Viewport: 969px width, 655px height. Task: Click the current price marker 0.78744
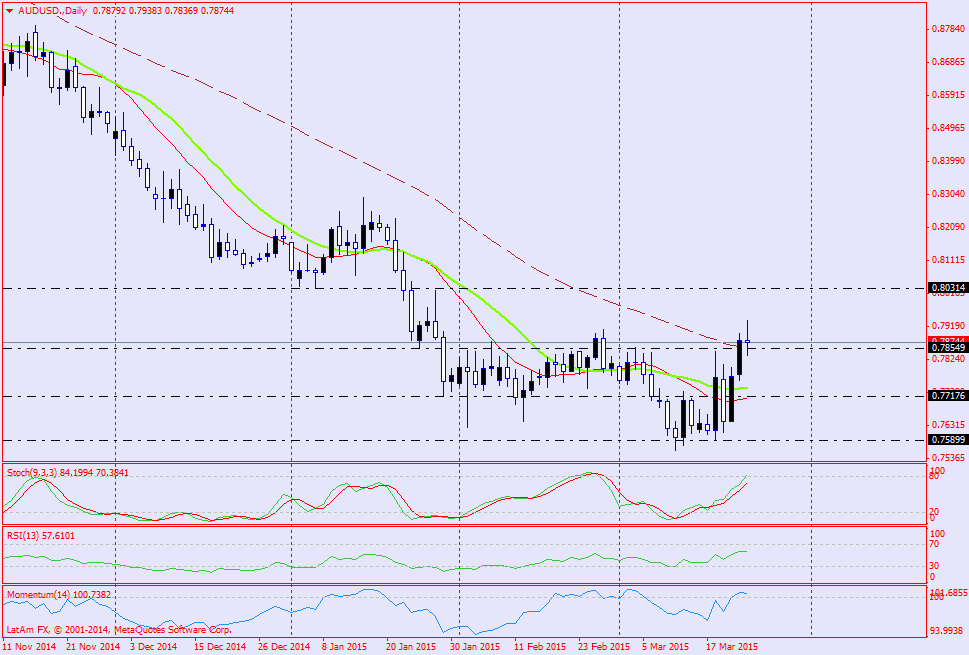(947, 341)
